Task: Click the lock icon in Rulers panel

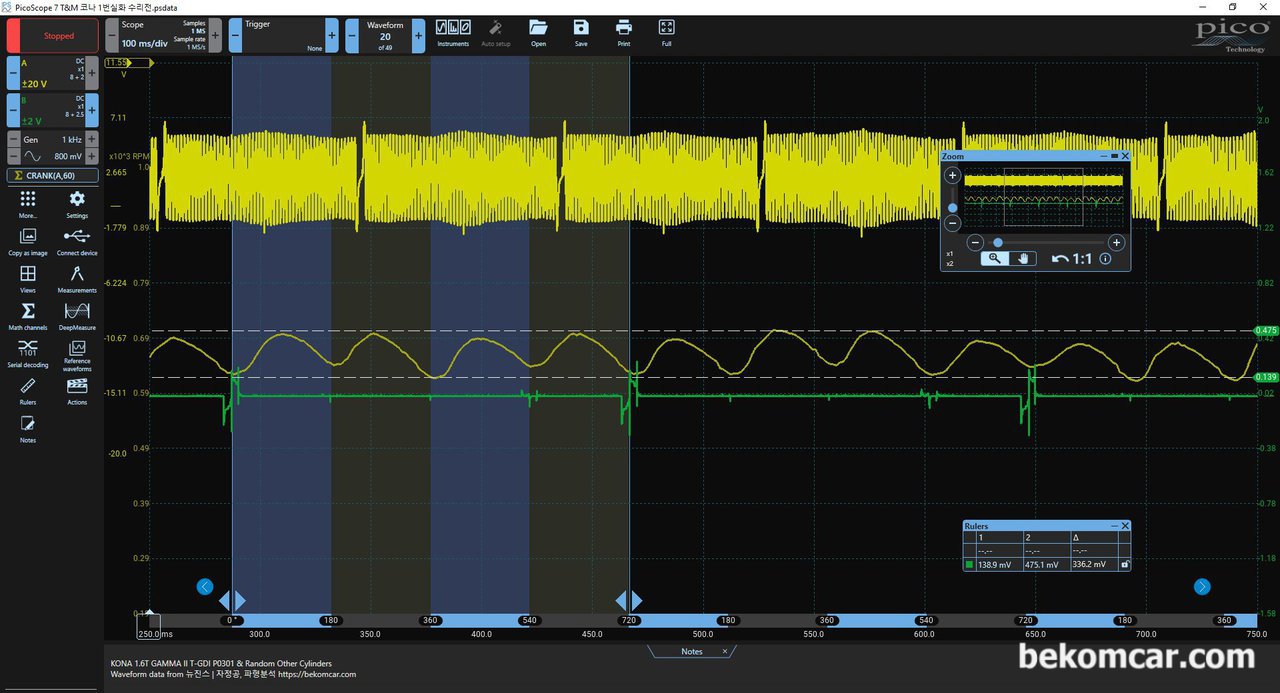Action: click(1125, 565)
